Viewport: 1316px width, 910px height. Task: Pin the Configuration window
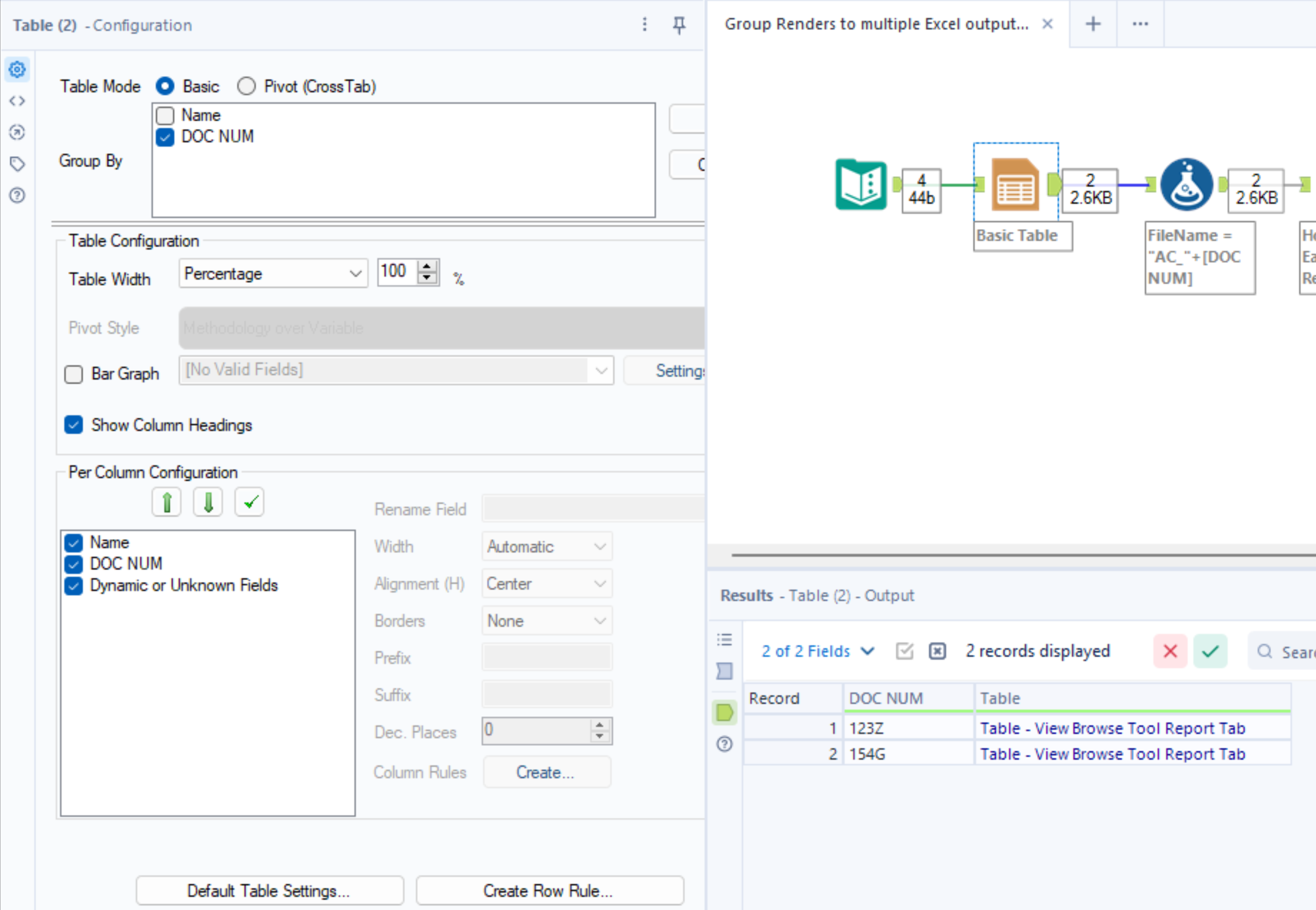[x=679, y=25]
